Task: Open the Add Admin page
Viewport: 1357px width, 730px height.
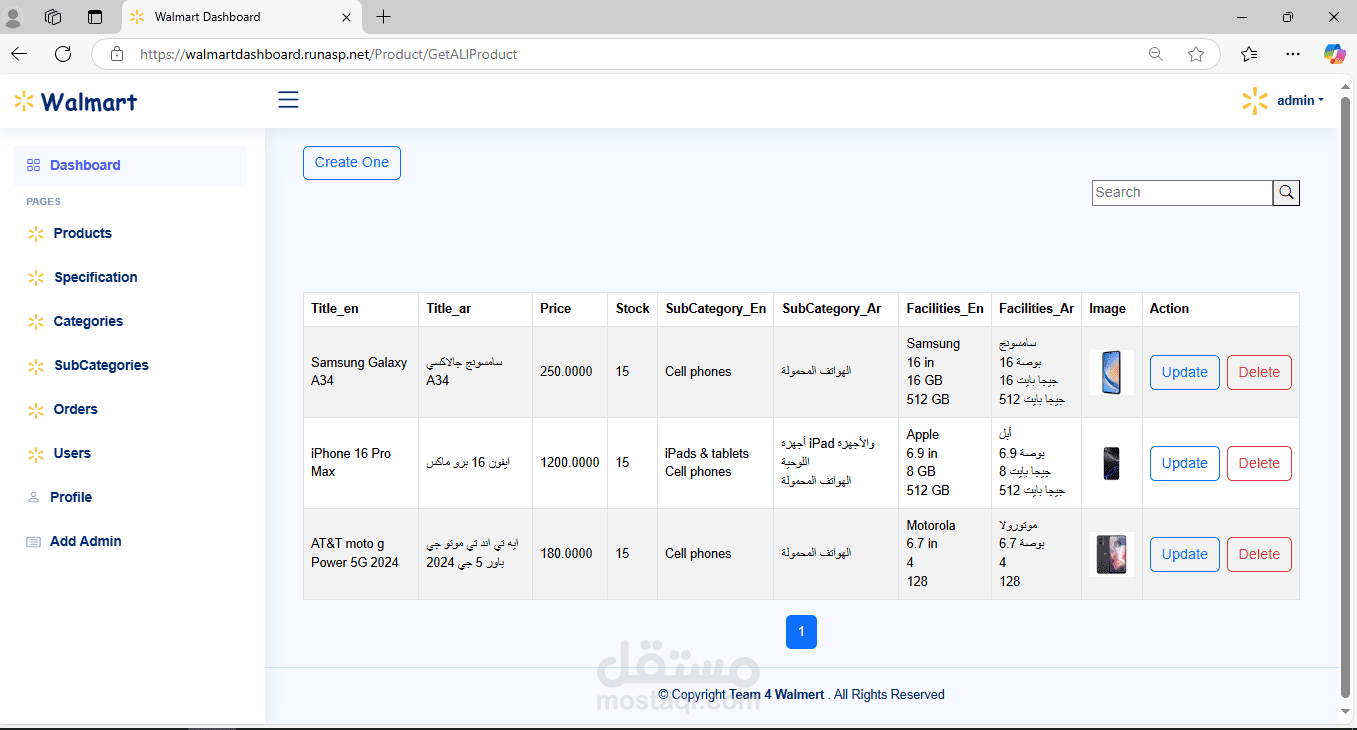Action: 86,541
